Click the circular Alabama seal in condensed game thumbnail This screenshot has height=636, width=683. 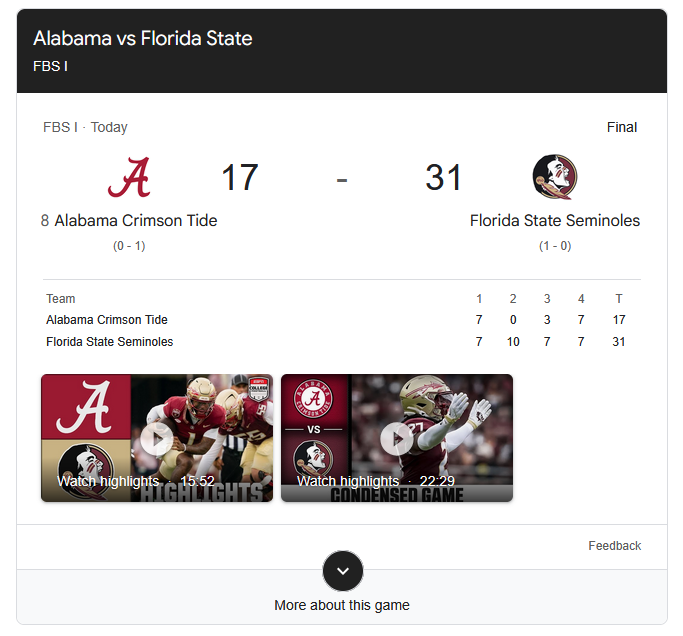tap(314, 399)
